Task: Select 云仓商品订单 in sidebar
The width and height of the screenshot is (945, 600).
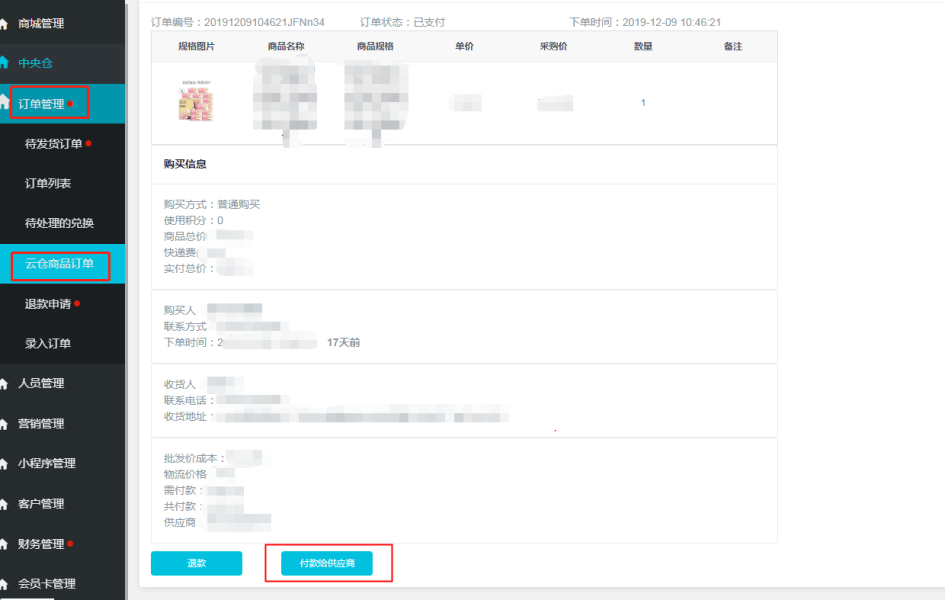Action: (x=59, y=264)
